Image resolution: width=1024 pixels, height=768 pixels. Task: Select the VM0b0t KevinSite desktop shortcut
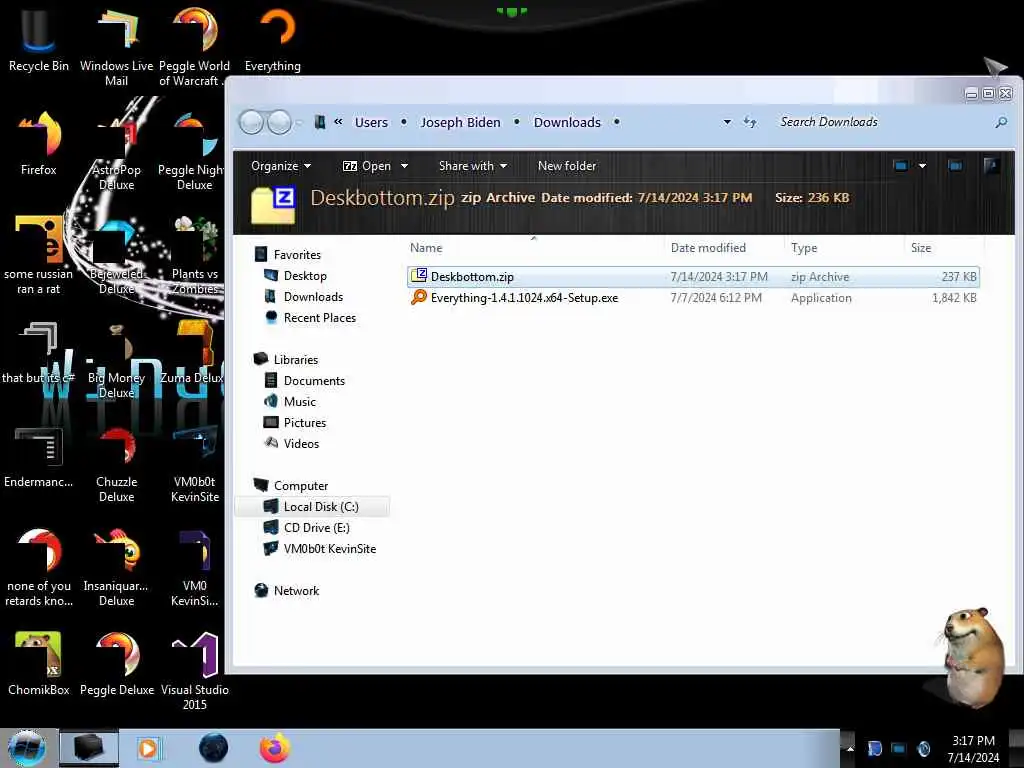point(194,464)
